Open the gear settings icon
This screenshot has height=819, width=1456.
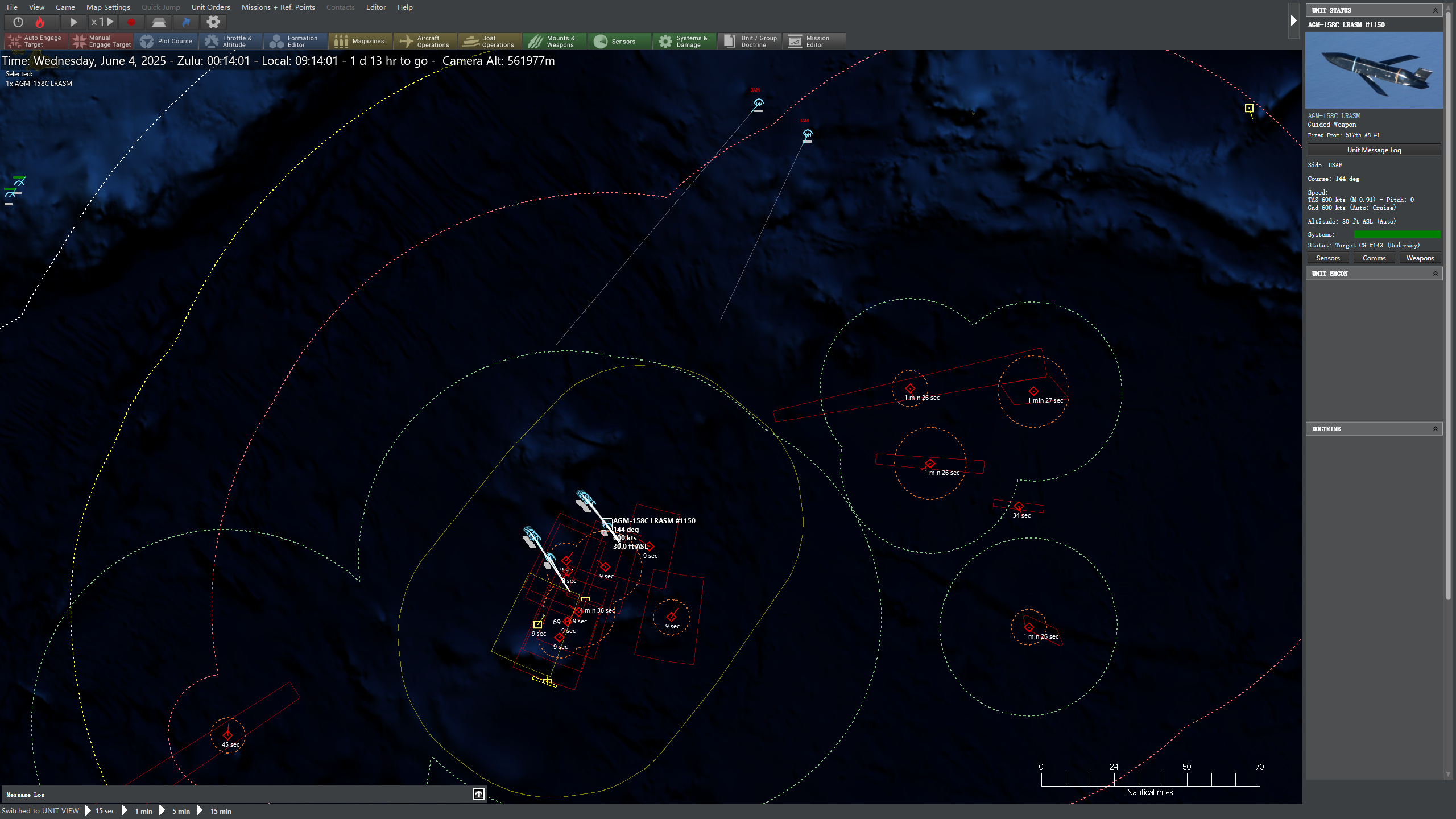pos(213,22)
